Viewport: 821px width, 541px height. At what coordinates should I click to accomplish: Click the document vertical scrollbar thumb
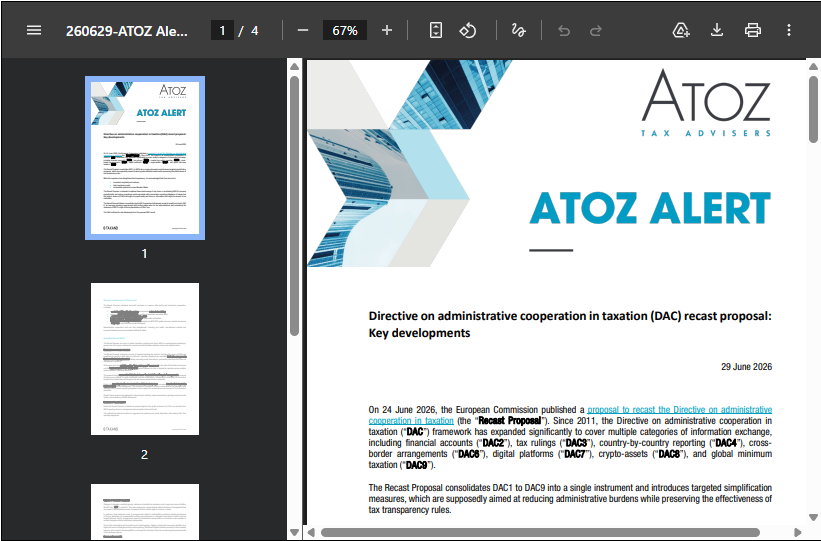point(813,109)
